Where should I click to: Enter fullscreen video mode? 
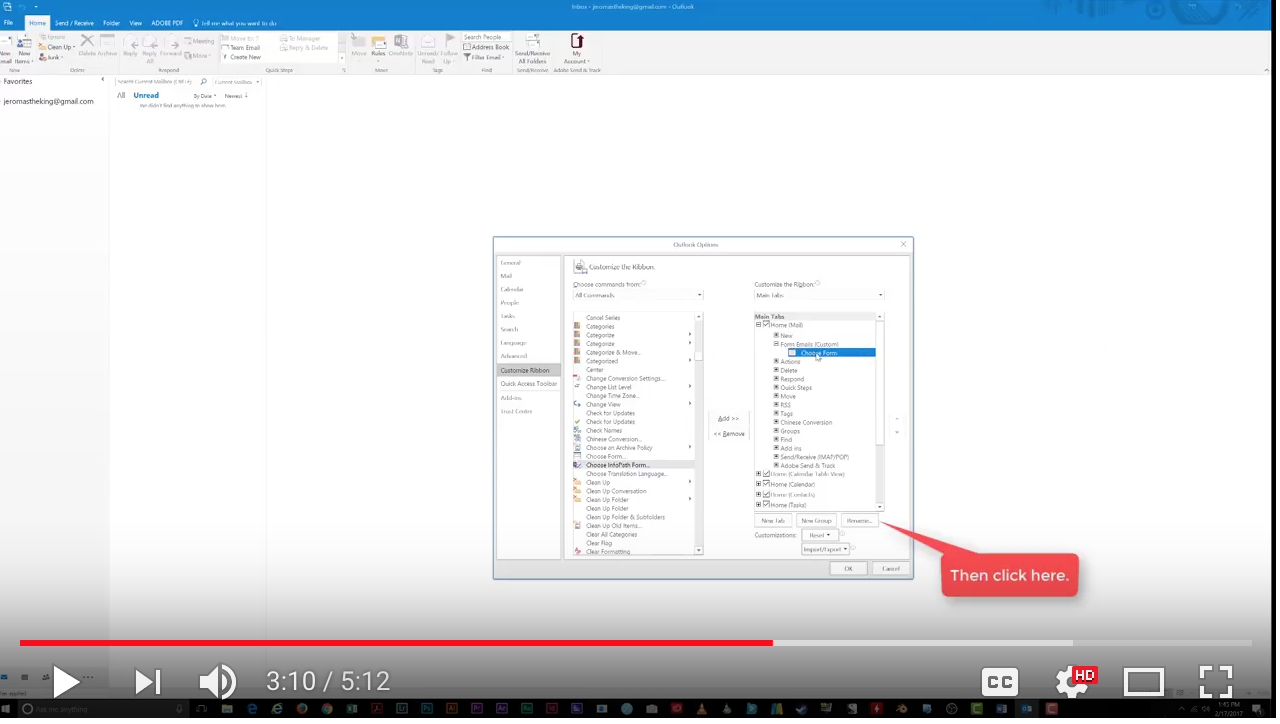point(1215,682)
